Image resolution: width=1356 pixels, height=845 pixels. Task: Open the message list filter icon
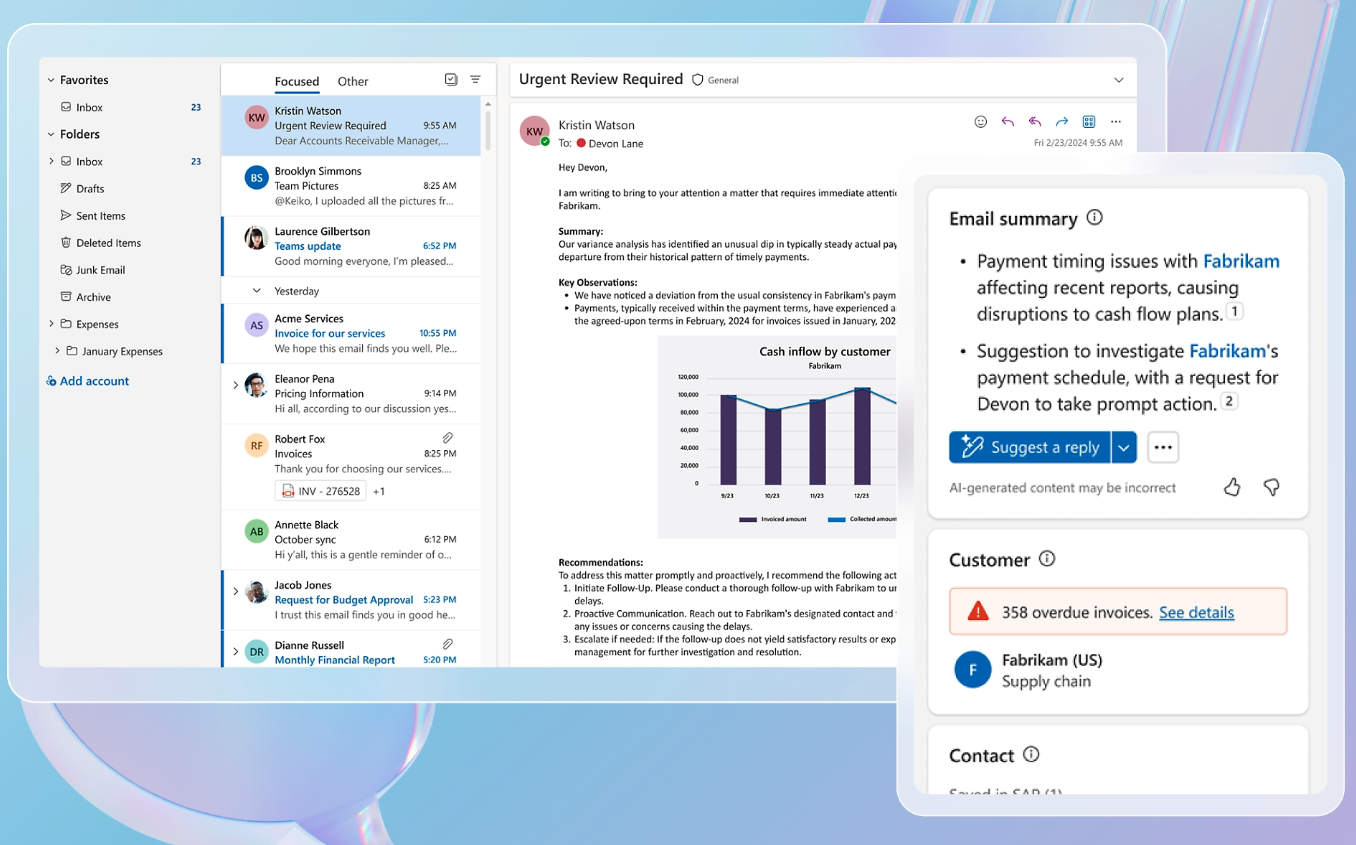point(475,80)
